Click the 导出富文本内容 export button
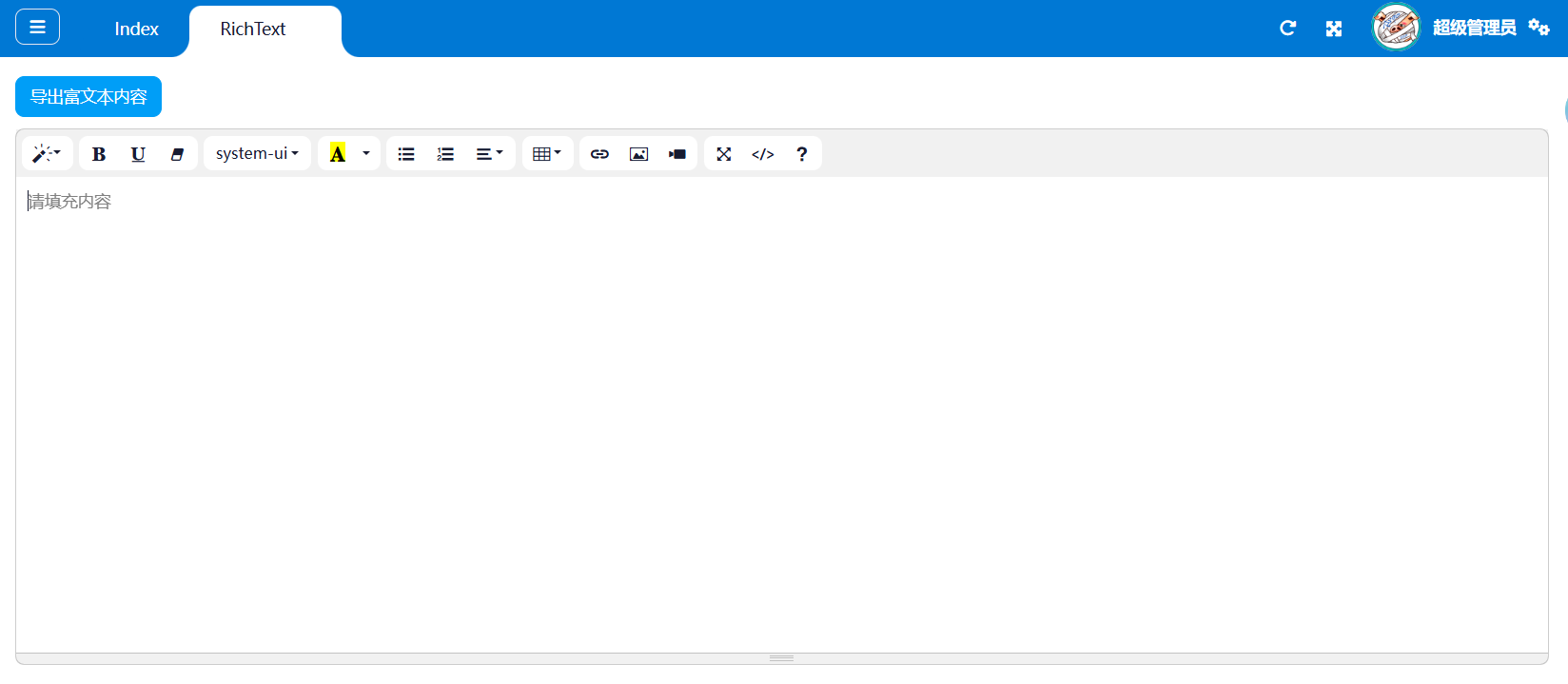 click(x=88, y=97)
